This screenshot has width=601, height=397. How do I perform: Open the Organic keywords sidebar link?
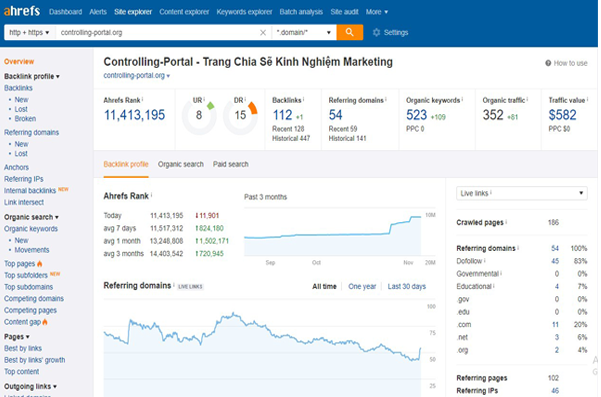(31, 229)
